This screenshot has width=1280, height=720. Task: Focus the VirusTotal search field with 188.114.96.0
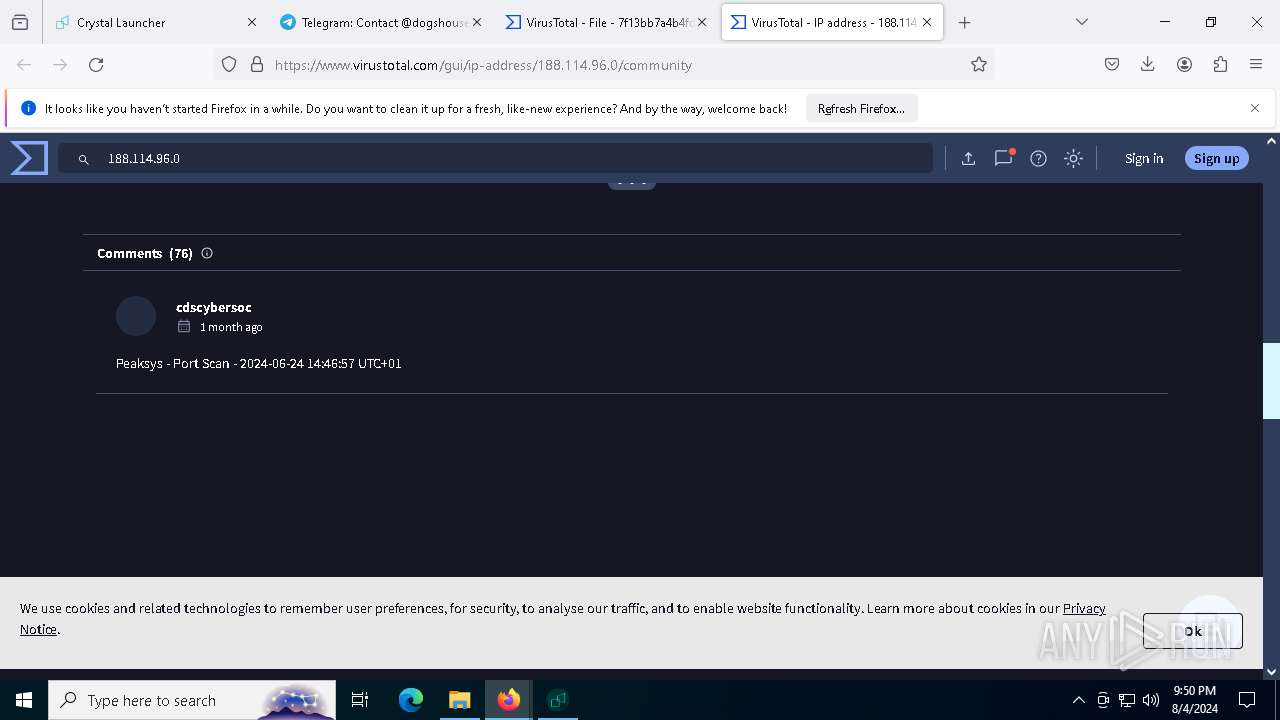pos(495,158)
